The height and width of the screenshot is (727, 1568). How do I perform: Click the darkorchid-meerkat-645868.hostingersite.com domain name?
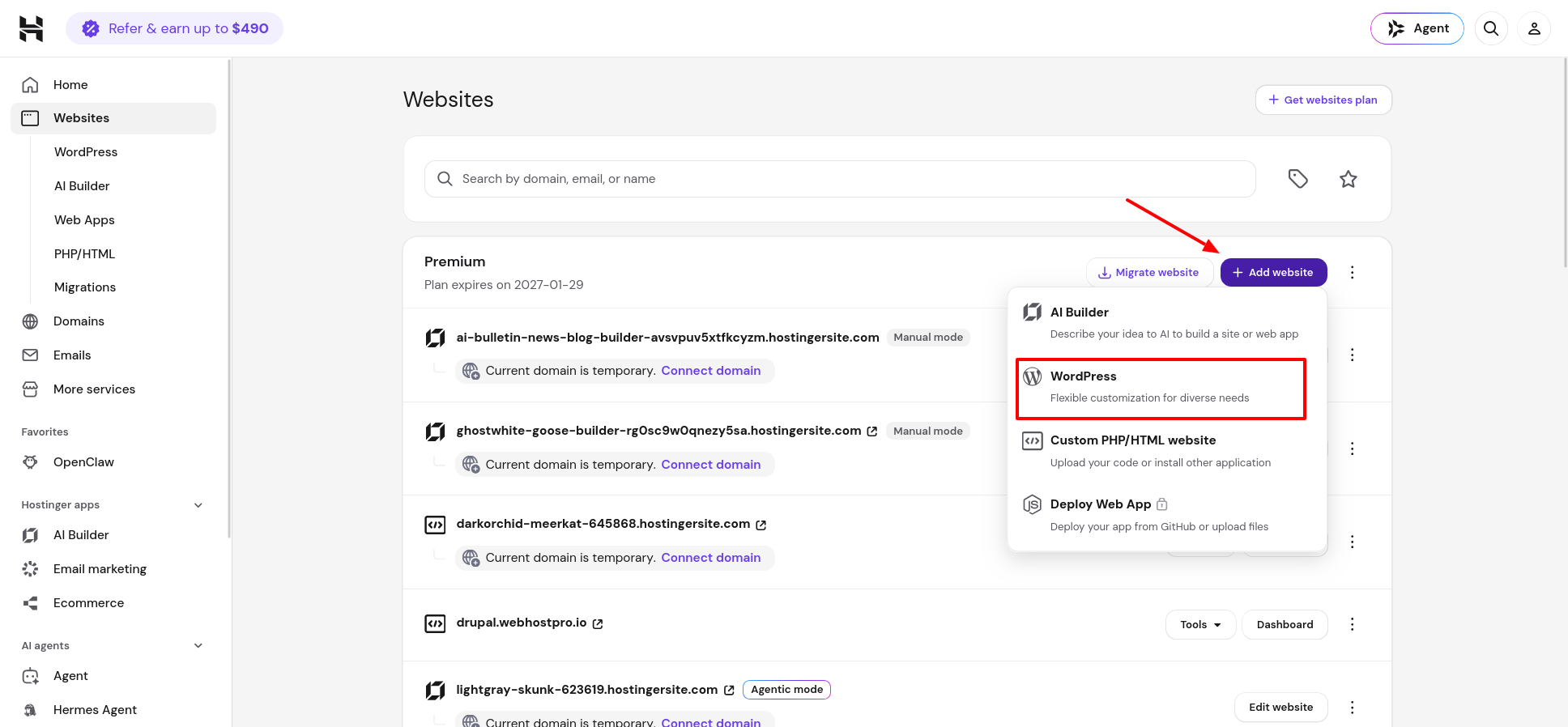603,524
